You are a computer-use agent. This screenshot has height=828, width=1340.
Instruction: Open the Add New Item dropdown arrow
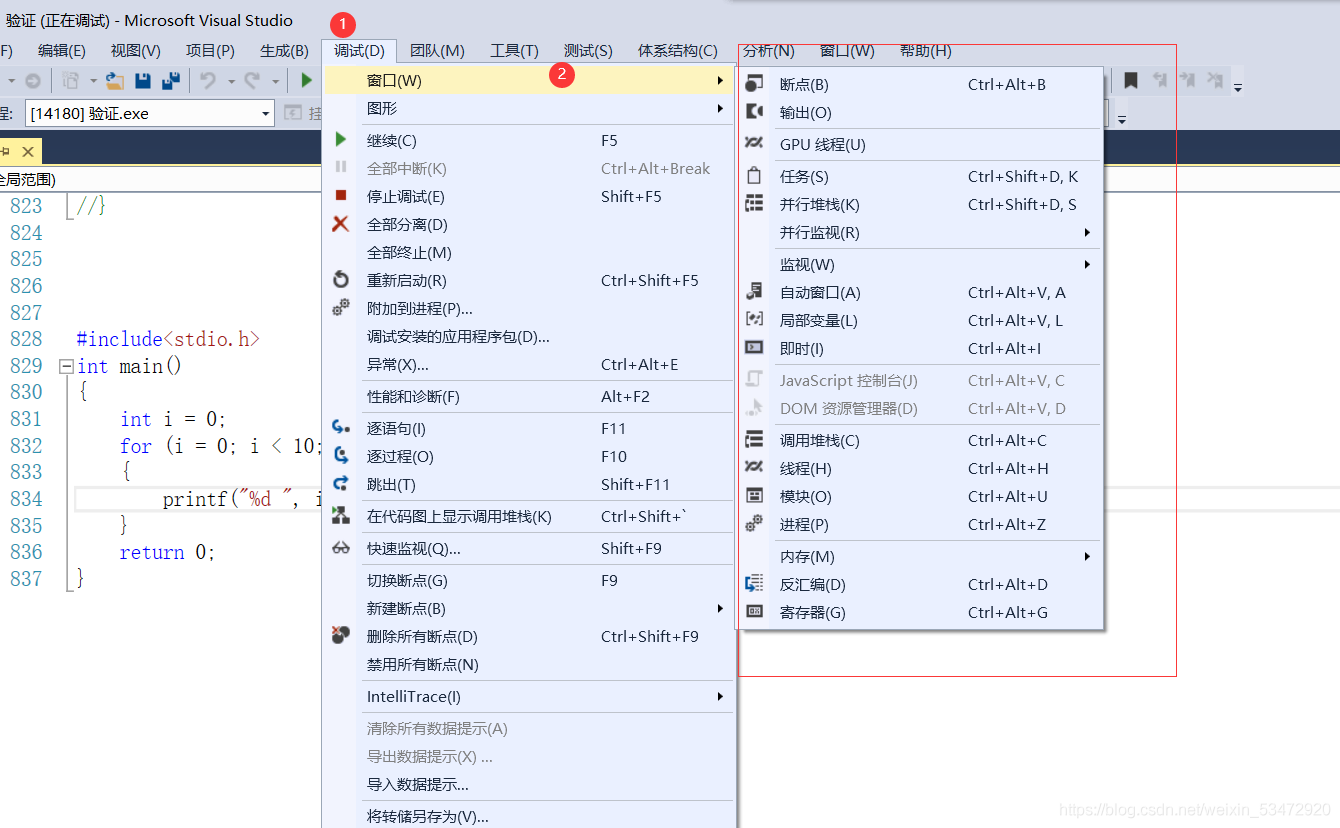93,81
